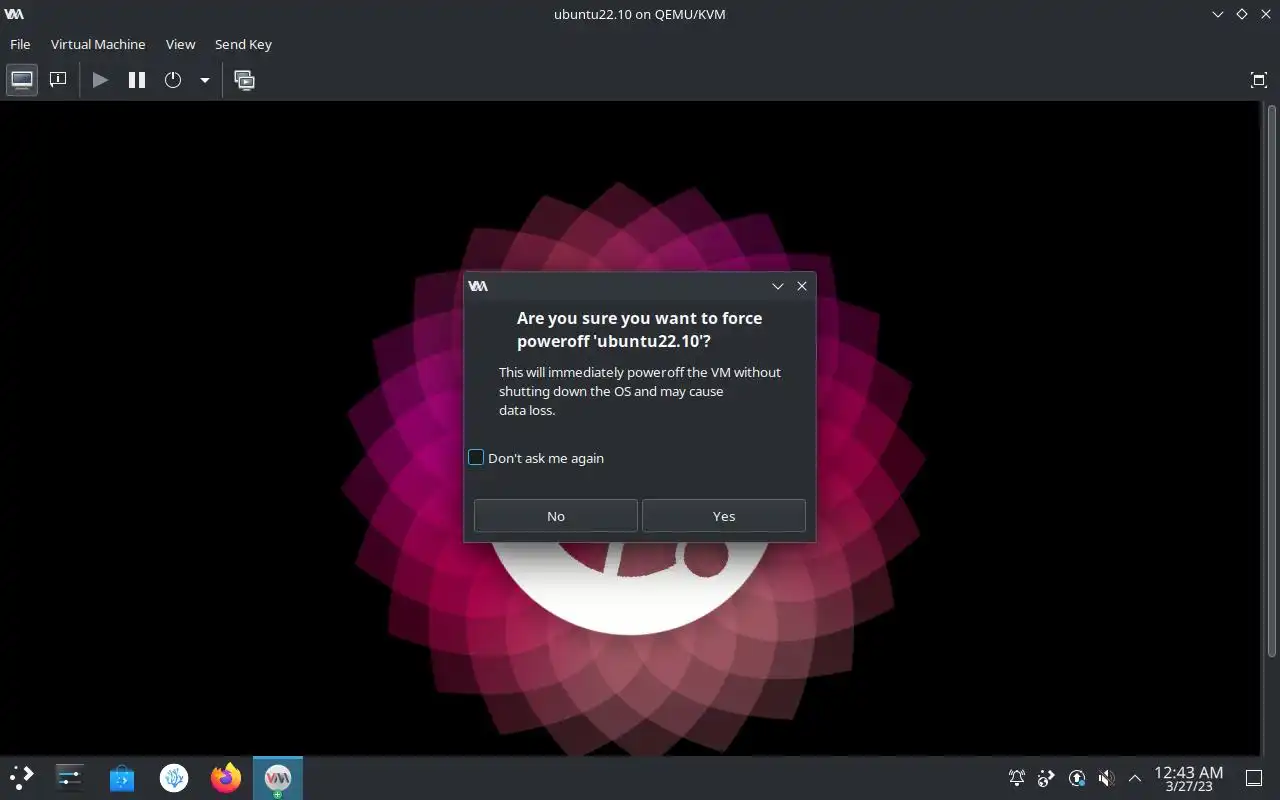Open the updates tray icon
Screen dimensions: 1280x800
1077,778
